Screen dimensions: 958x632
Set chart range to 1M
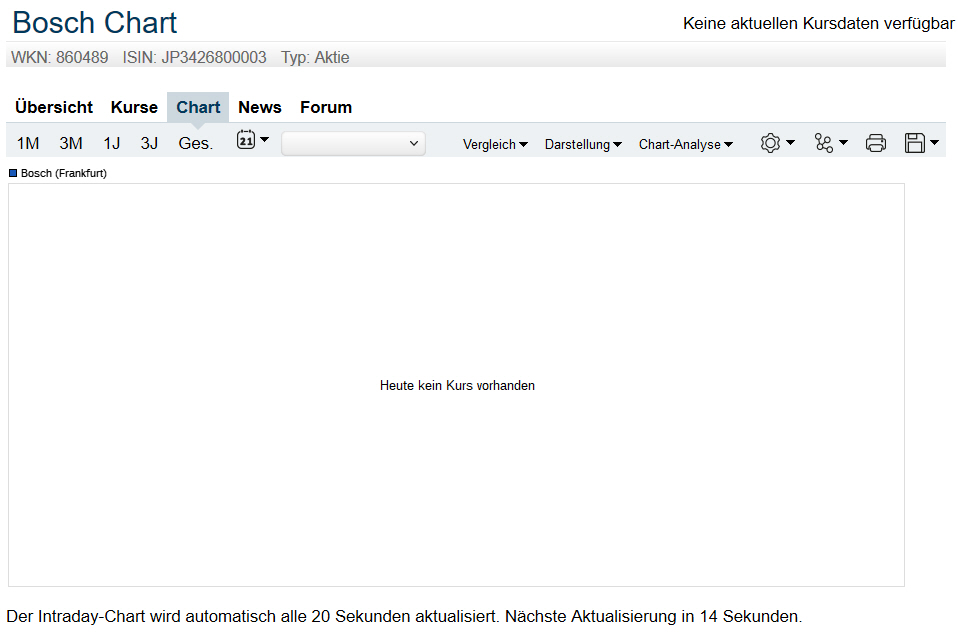28,143
